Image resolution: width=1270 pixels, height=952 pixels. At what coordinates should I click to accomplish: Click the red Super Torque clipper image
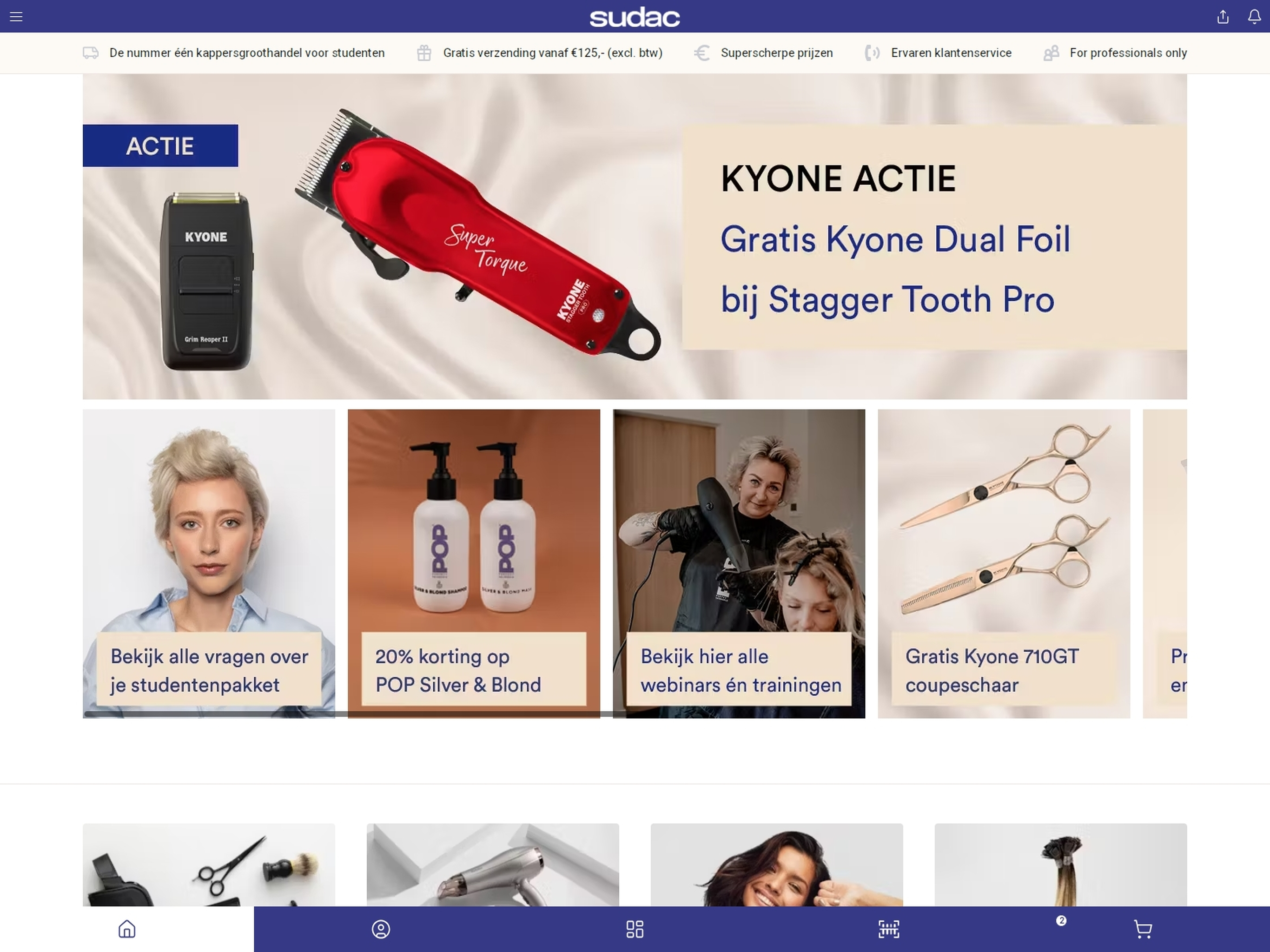click(x=478, y=234)
